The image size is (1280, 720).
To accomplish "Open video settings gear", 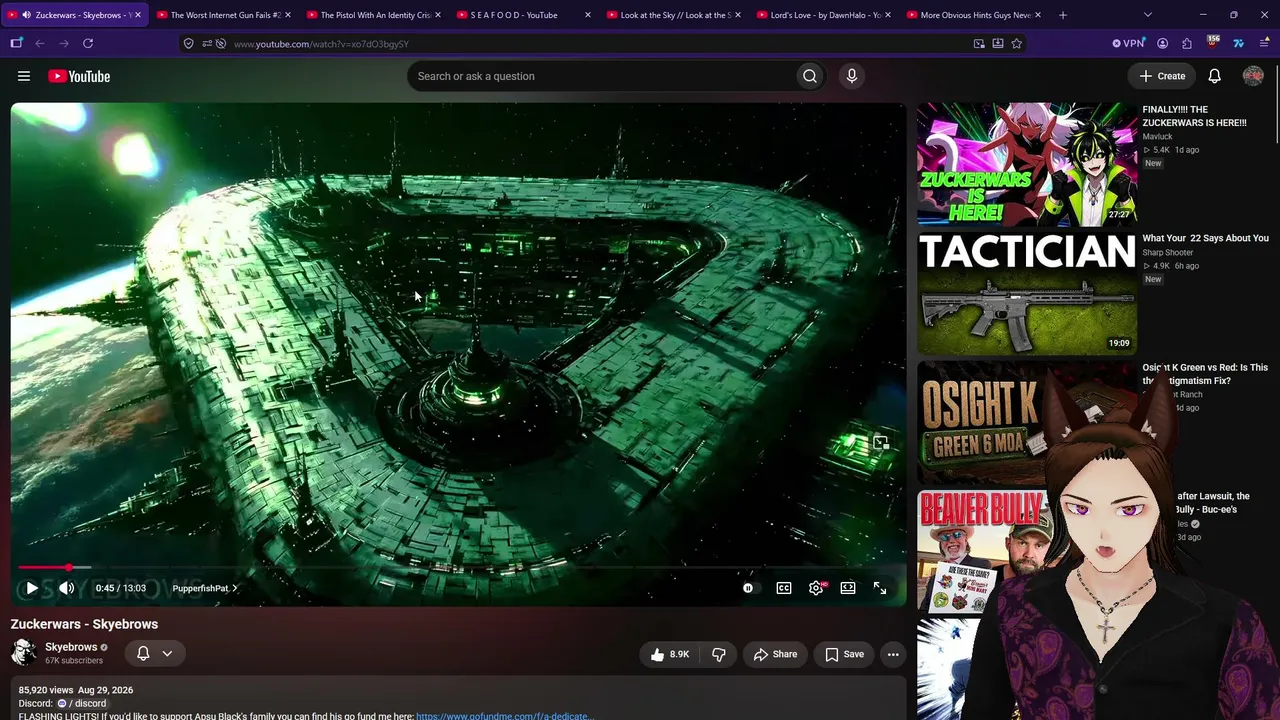I will (816, 588).
